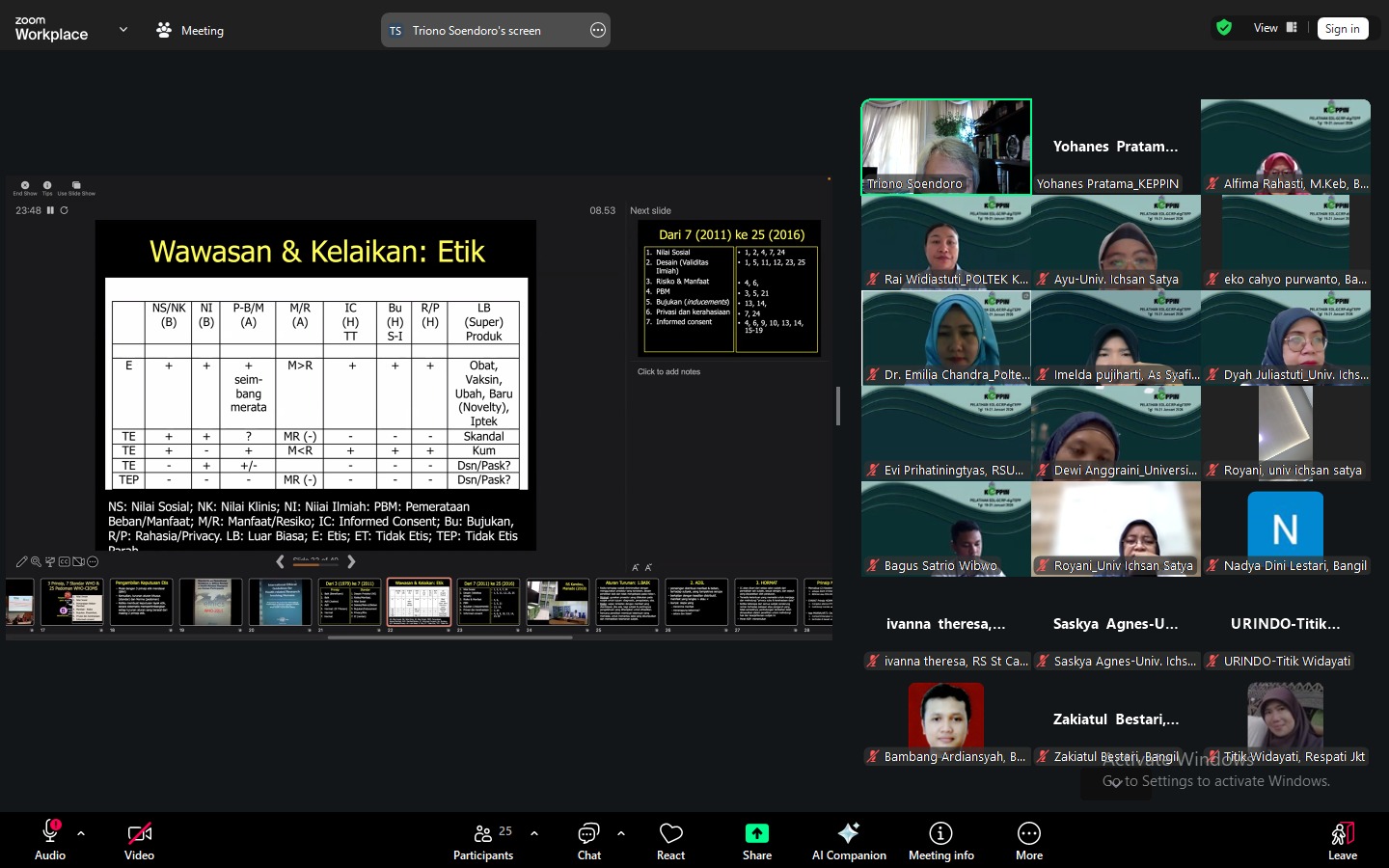Open the More options menu
This screenshot has width=1389, height=868.
tap(1028, 840)
